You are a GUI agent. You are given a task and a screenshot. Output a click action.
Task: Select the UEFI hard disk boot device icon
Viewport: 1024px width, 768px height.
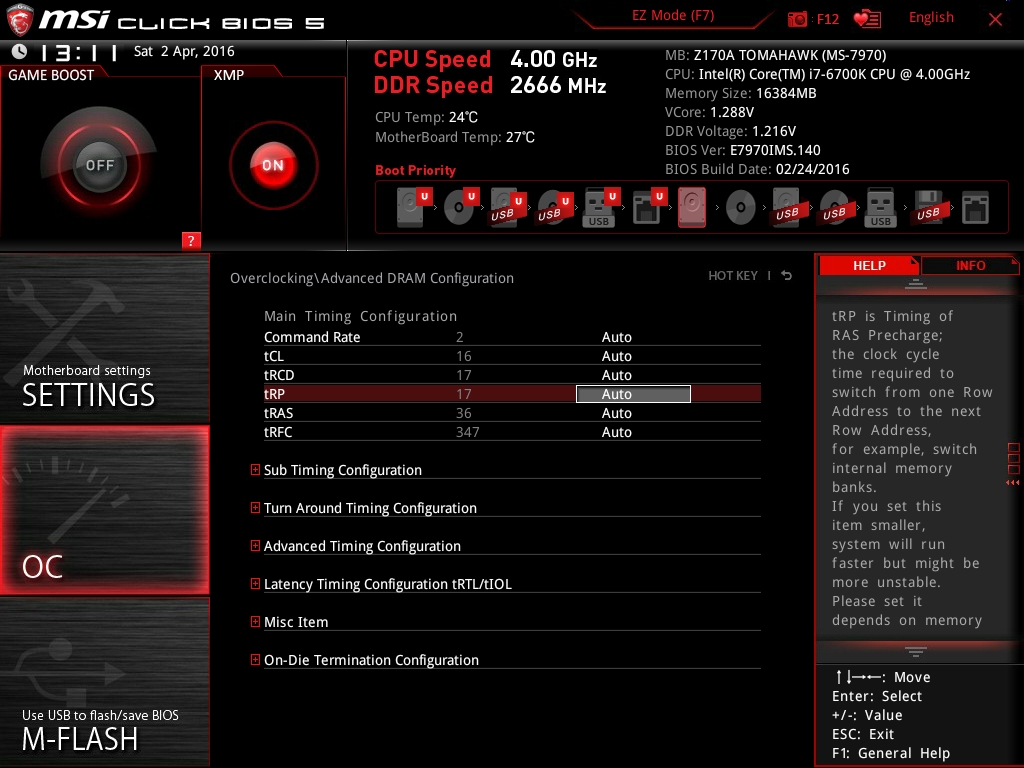[414, 207]
